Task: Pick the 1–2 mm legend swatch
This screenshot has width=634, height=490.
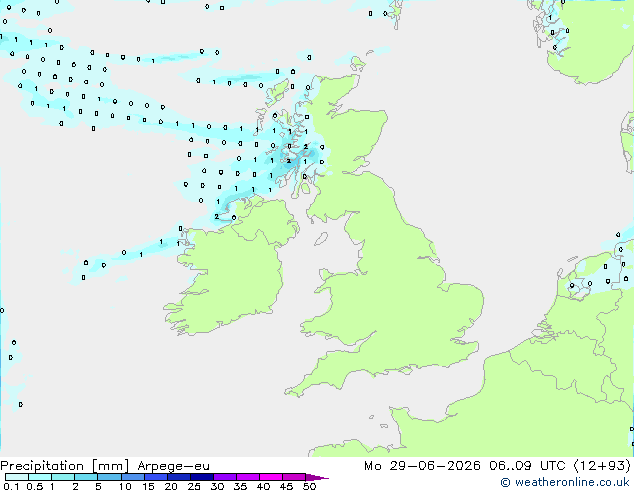Action: [x=63, y=477]
